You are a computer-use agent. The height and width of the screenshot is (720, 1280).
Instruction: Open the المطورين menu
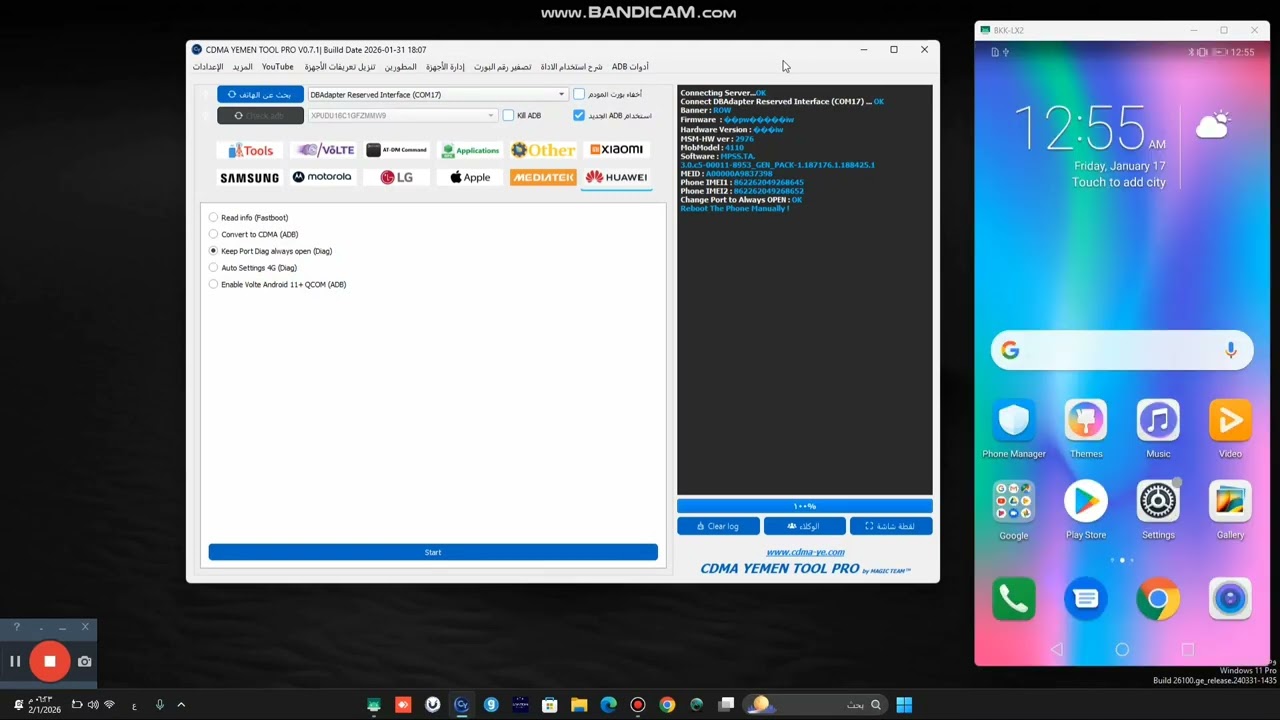401,67
